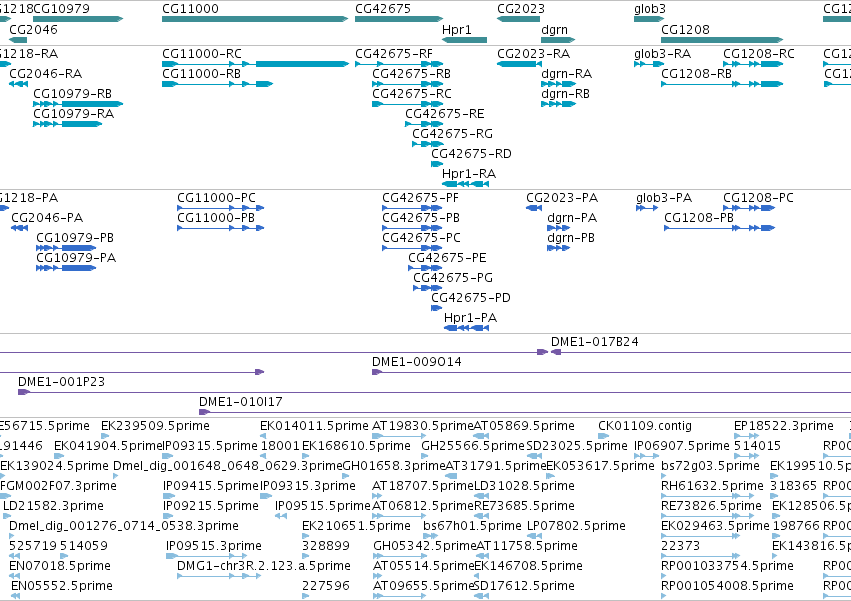The image size is (851, 601).
Task: Click transcript label CG1208-RB
Action: pos(696,73)
